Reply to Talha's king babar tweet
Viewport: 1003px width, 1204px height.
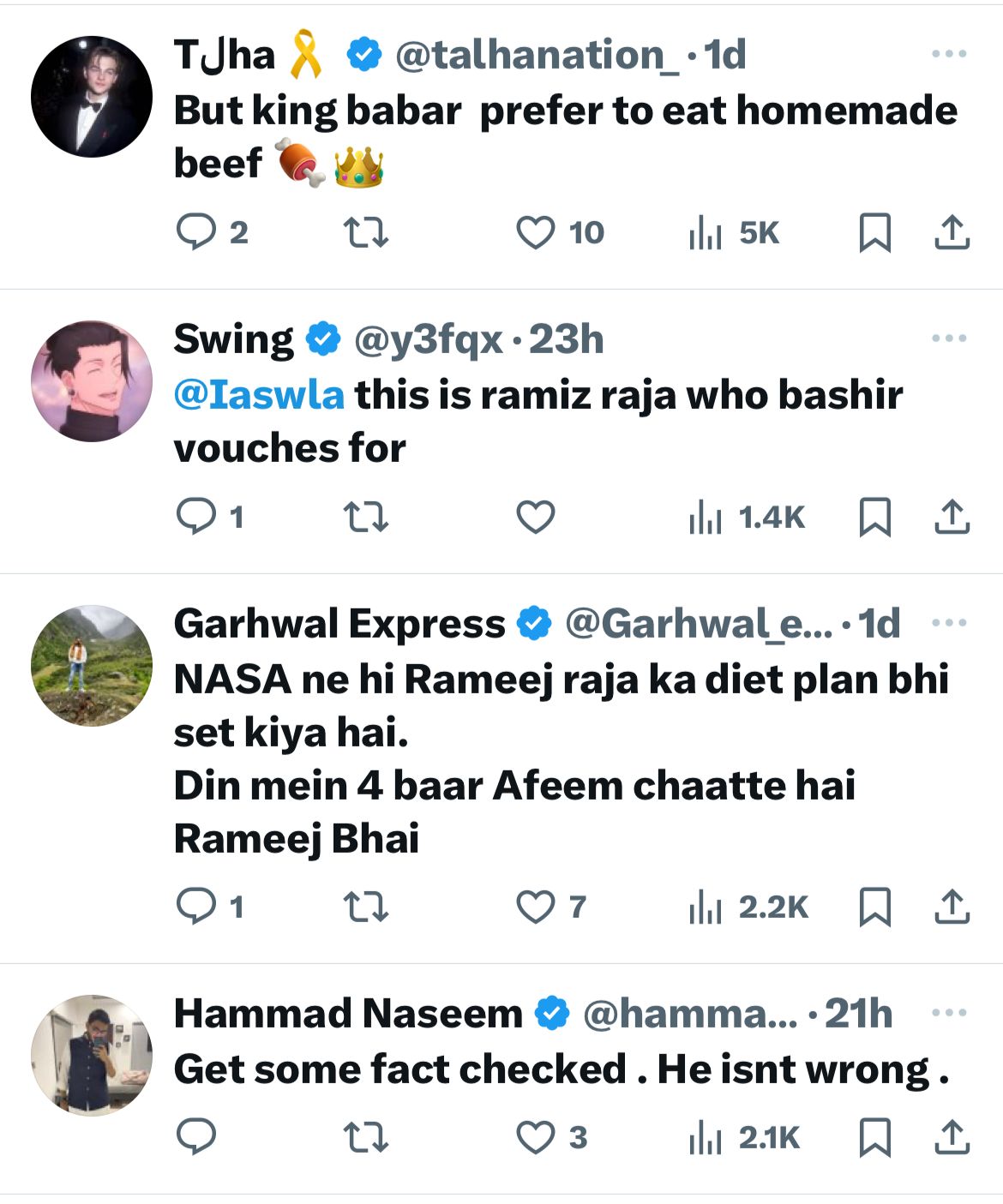[x=195, y=232]
